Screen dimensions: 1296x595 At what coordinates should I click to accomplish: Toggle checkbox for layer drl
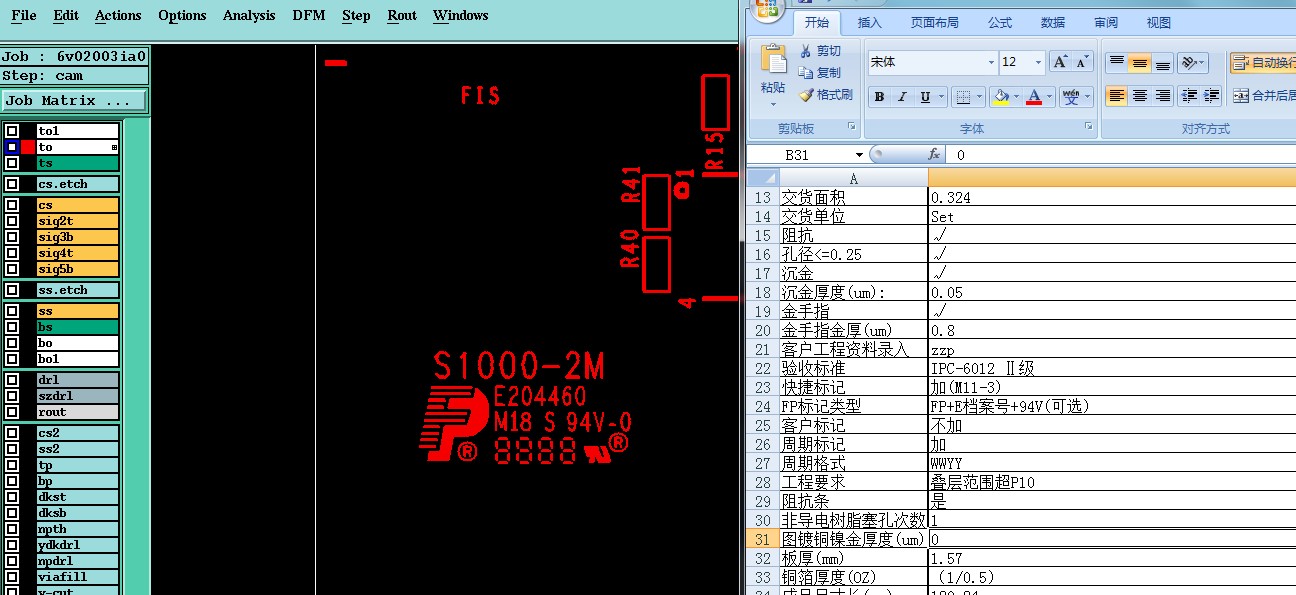[12, 380]
